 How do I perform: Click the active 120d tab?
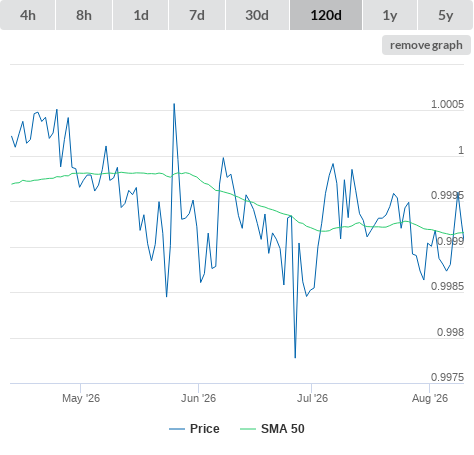[x=326, y=15]
